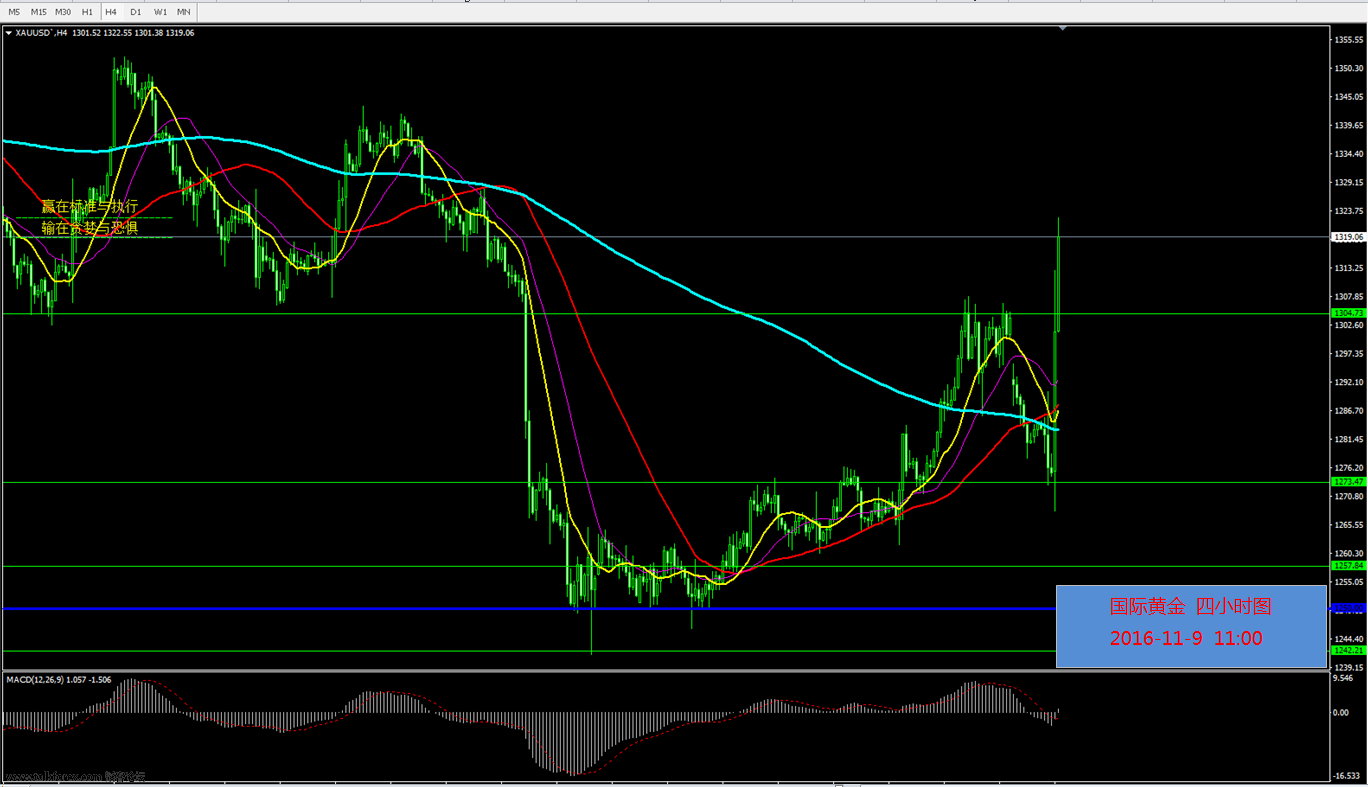Select the 1257.84 support level label
Viewport: 1368px width, 787px height.
1345,566
